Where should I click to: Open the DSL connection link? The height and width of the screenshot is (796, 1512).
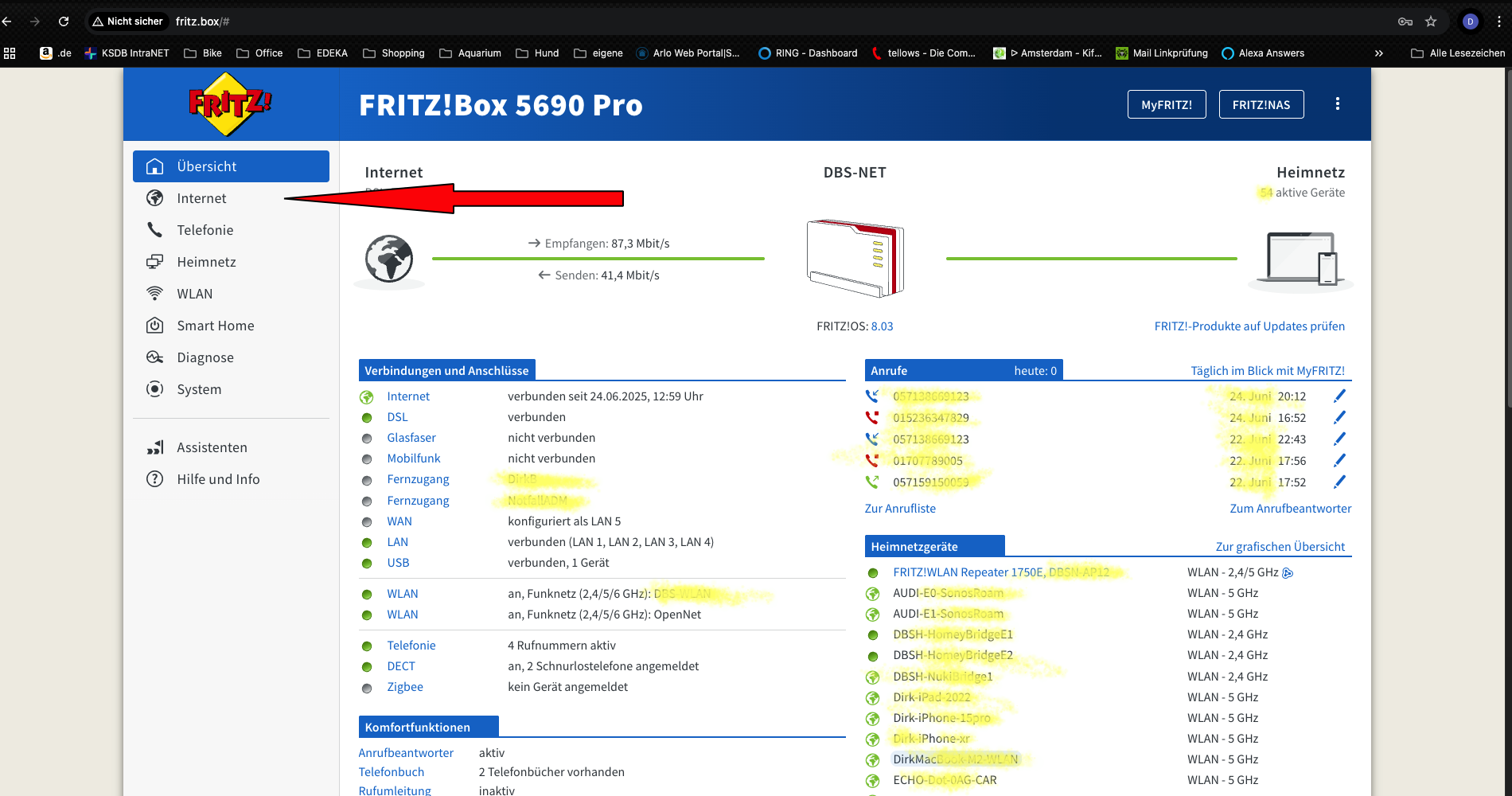[x=397, y=417]
